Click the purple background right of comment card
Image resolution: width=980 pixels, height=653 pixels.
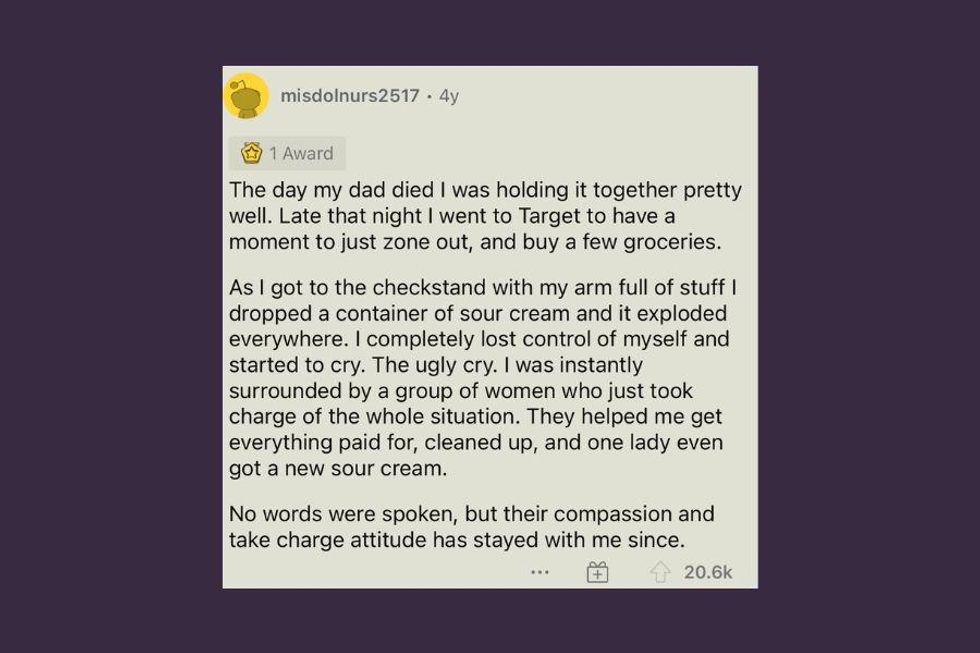point(868,326)
